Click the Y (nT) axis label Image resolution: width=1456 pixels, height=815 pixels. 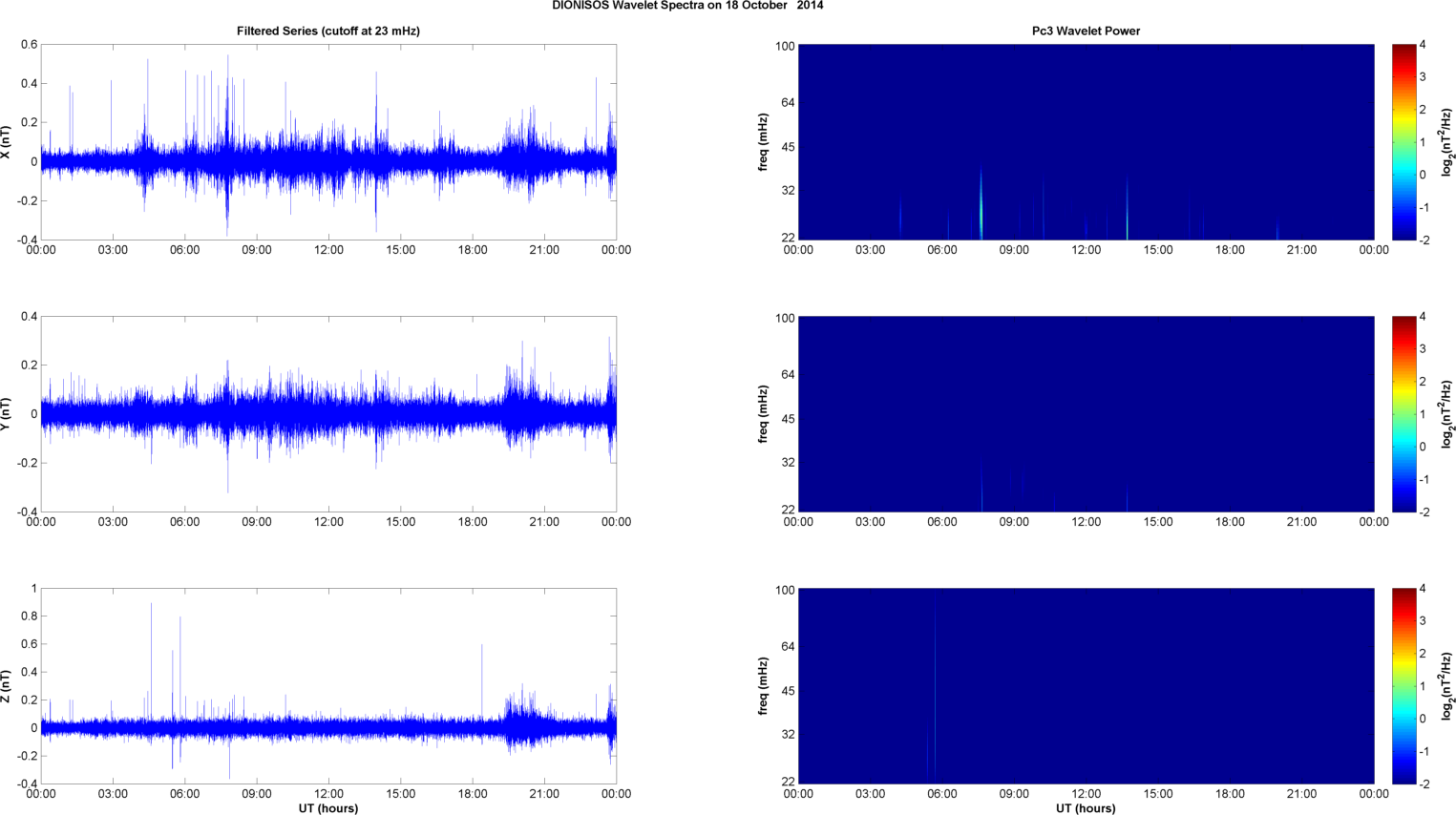click(7, 414)
